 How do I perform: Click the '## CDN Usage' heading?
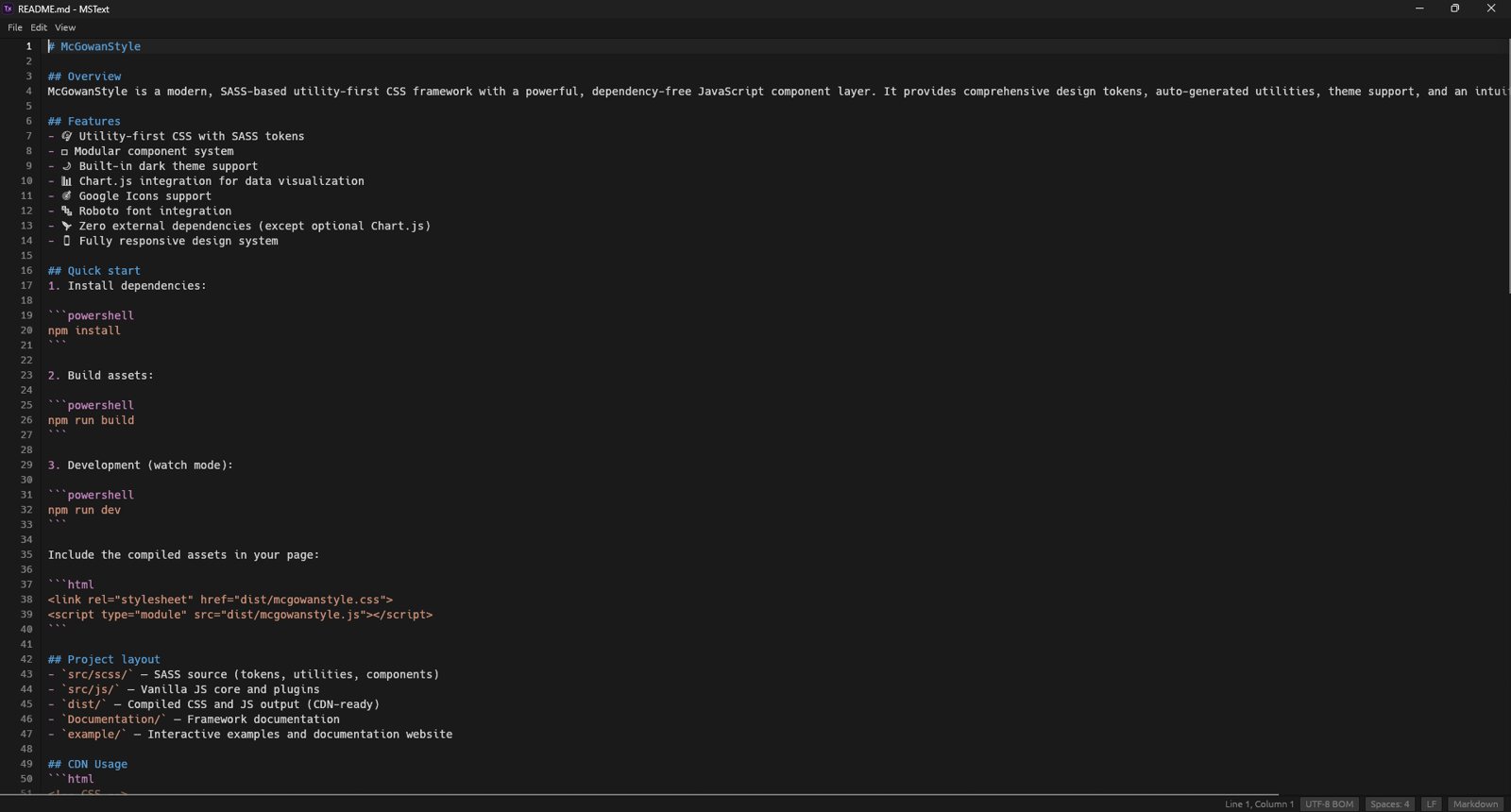coord(88,765)
